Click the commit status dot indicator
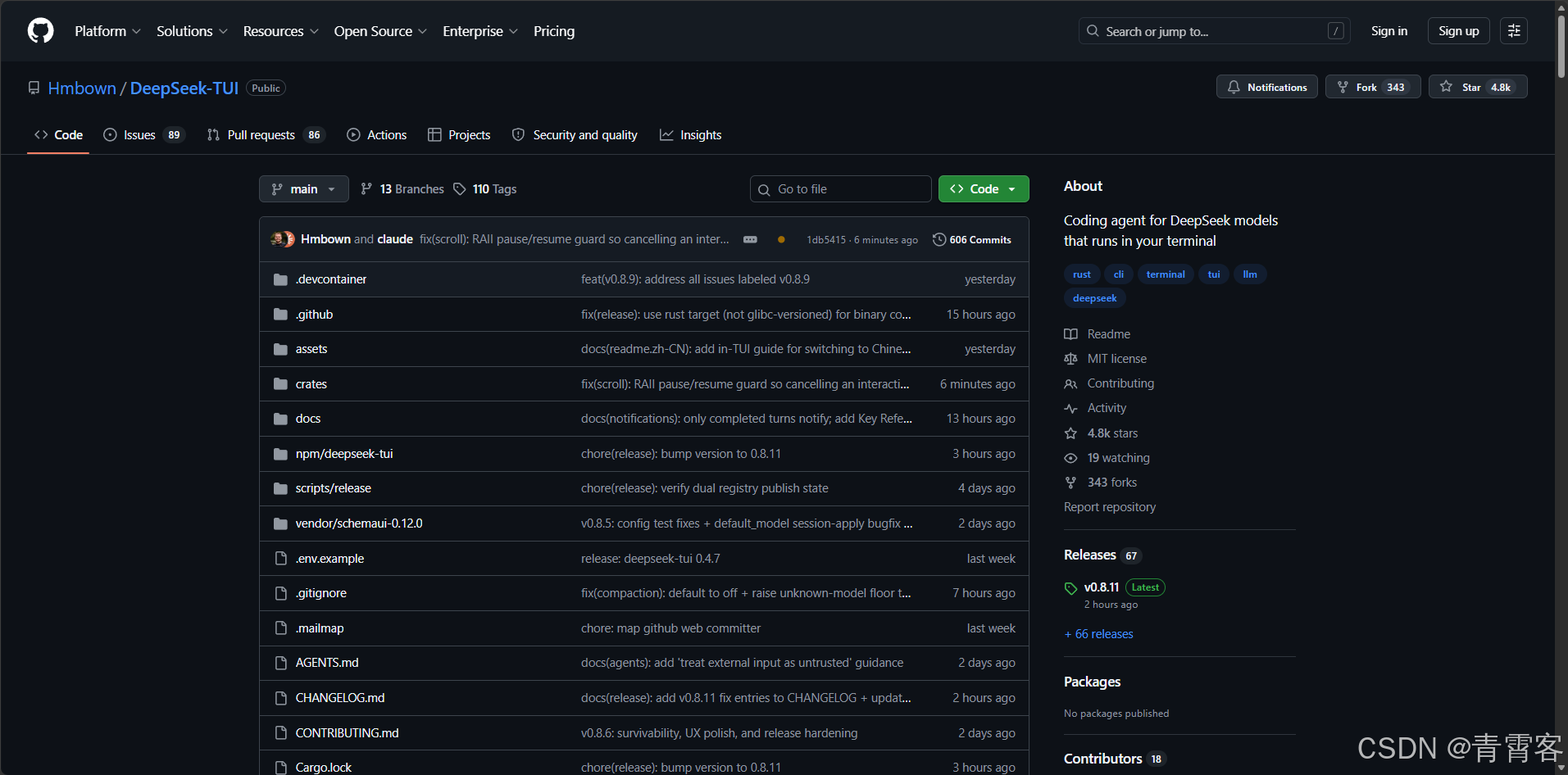 point(781,240)
